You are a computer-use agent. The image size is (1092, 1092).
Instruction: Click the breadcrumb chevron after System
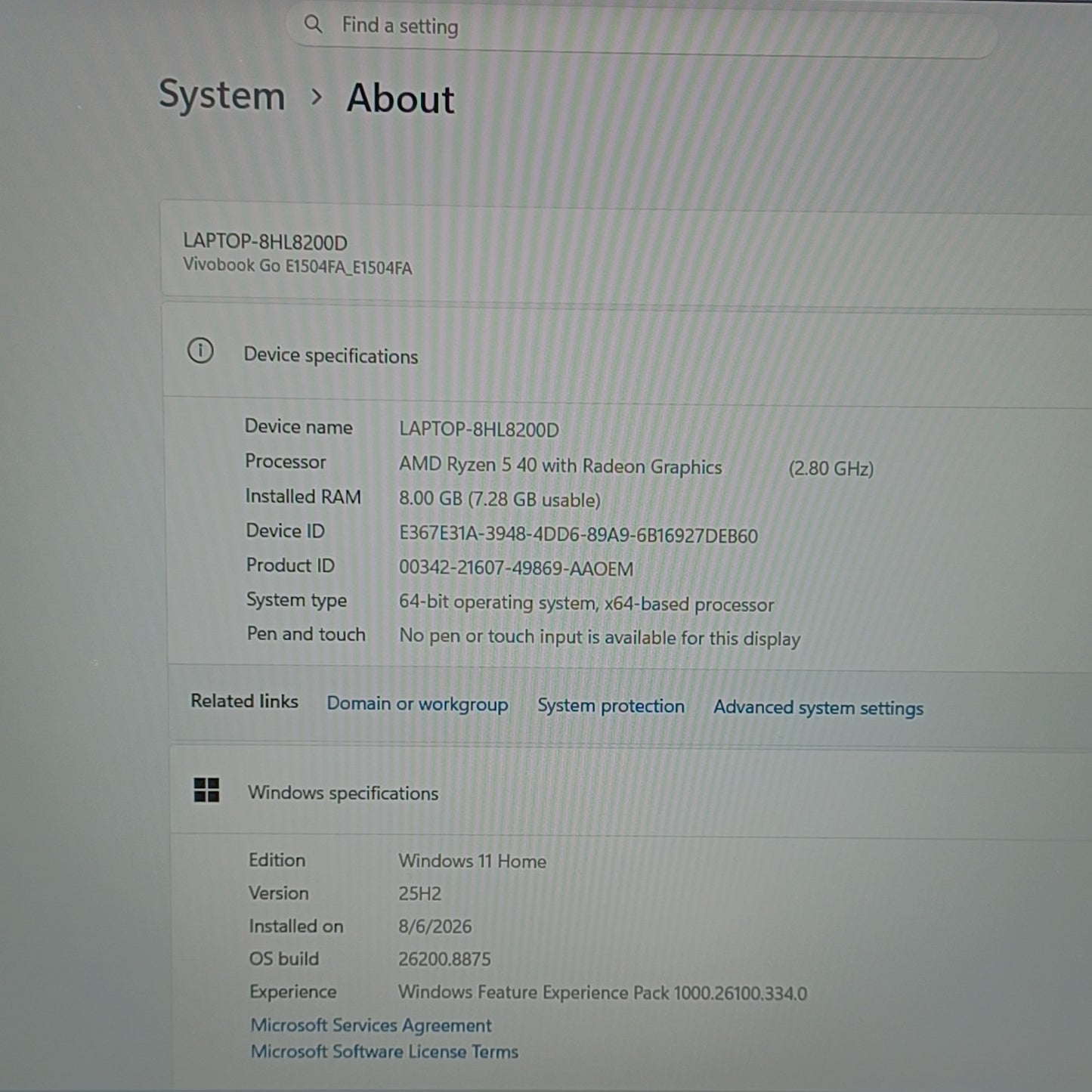pos(317,97)
